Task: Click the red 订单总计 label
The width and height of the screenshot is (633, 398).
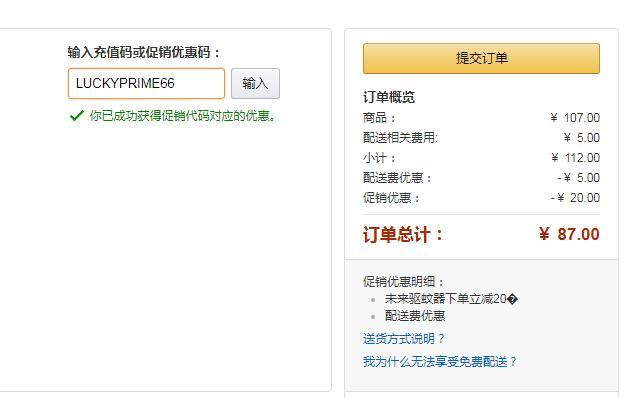Action: (x=403, y=235)
